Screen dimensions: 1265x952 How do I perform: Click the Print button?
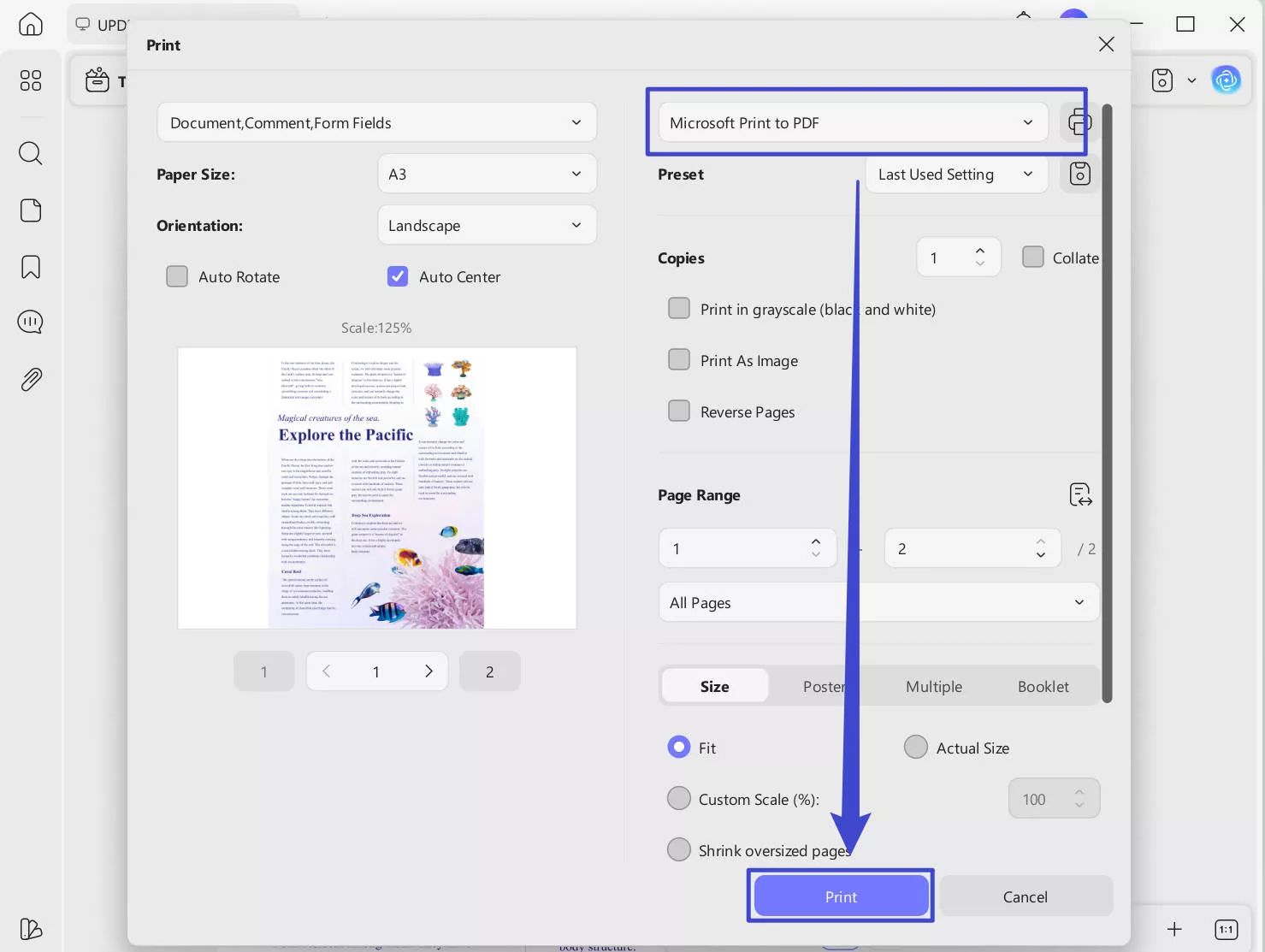(840, 896)
